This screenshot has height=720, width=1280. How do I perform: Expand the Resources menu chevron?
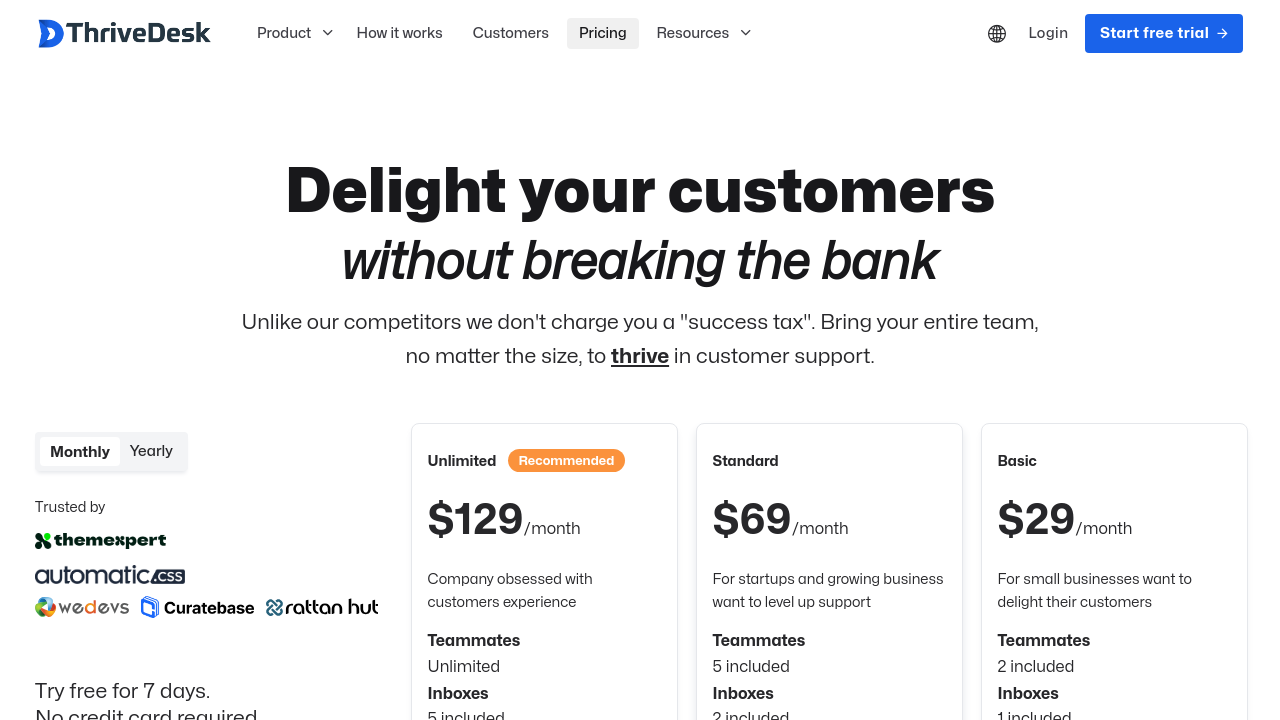[745, 33]
